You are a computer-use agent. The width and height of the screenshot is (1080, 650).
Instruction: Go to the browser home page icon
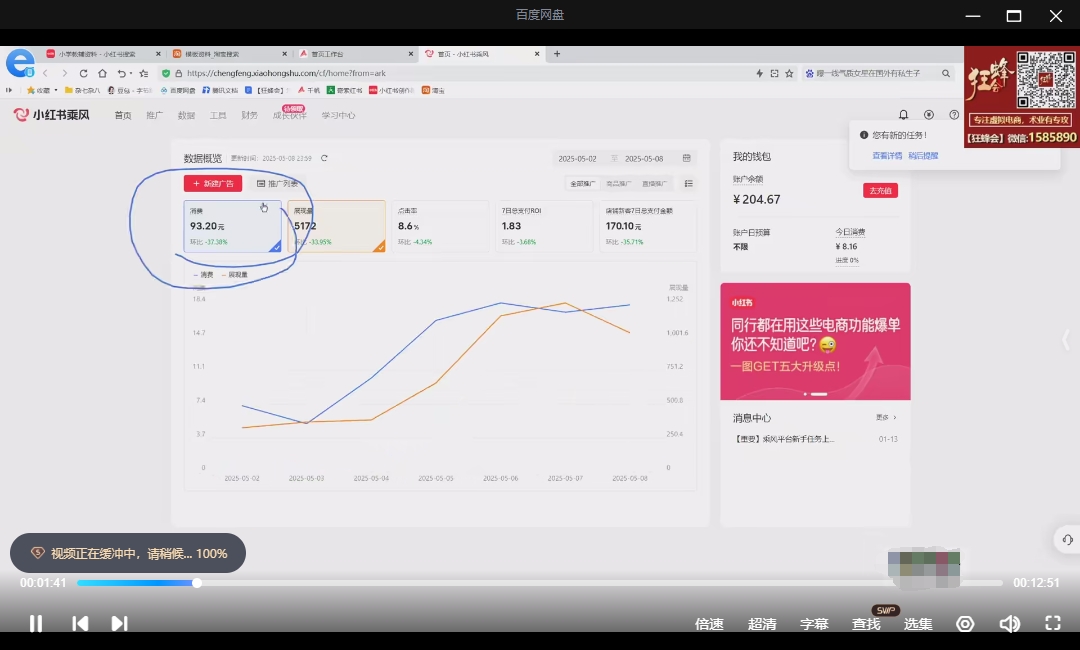click(x=102, y=73)
